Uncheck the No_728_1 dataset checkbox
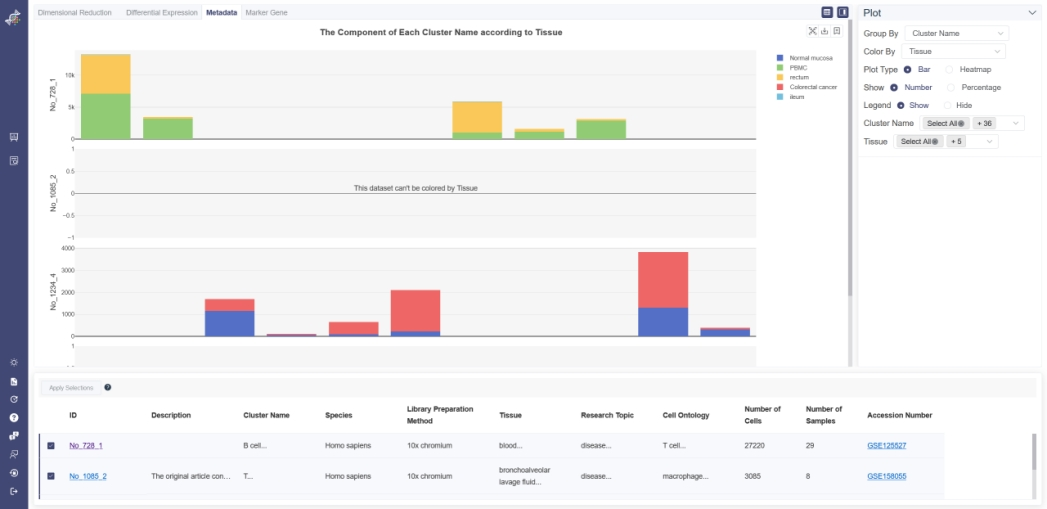 (x=51, y=445)
